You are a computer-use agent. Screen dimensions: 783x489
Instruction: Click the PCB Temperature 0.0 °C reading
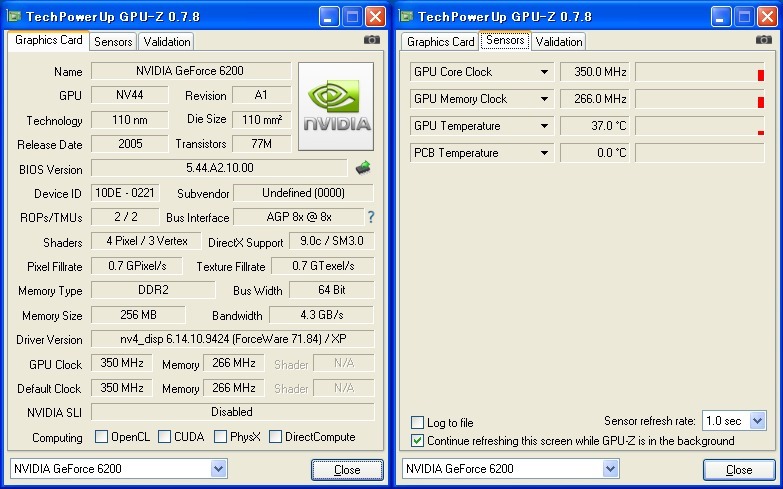coord(595,153)
